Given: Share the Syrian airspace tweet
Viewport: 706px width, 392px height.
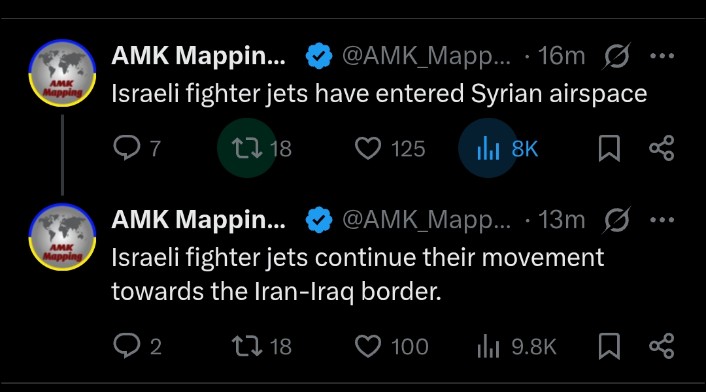Looking at the screenshot, I should pos(662,148).
